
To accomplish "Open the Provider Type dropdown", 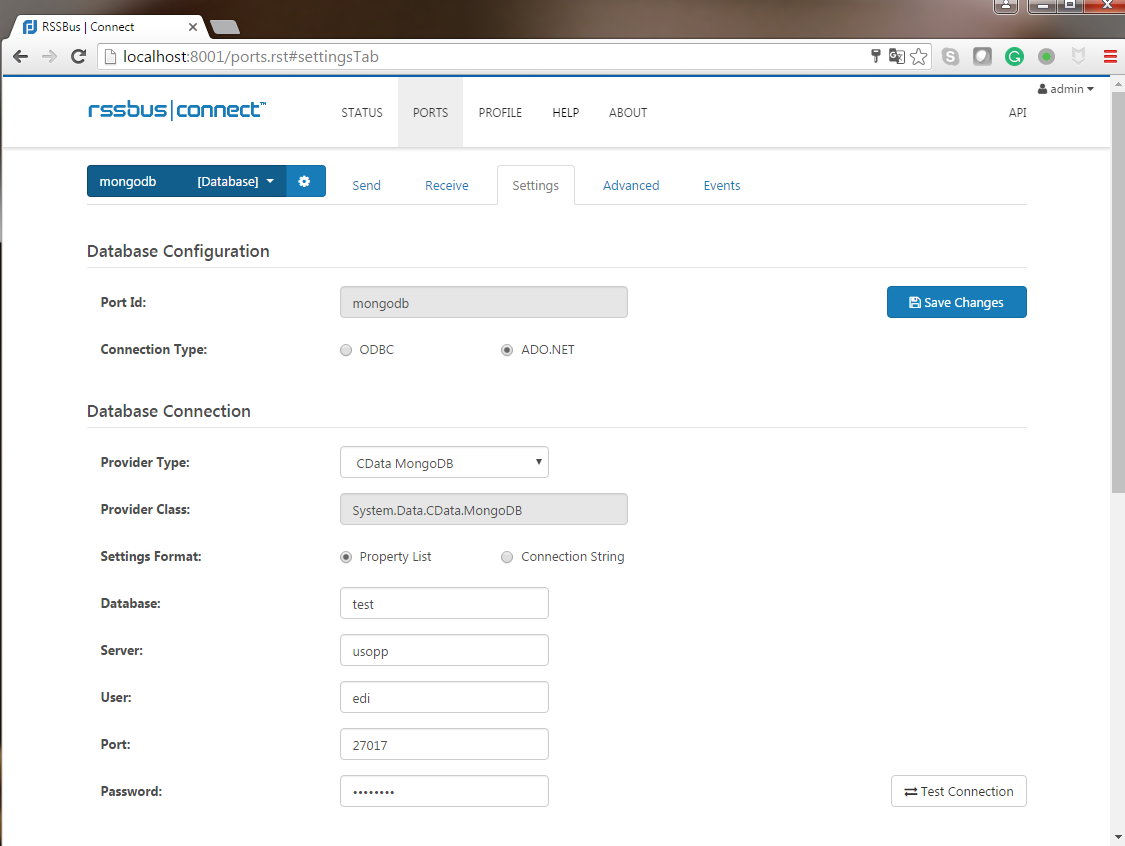I will pos(444,463).
